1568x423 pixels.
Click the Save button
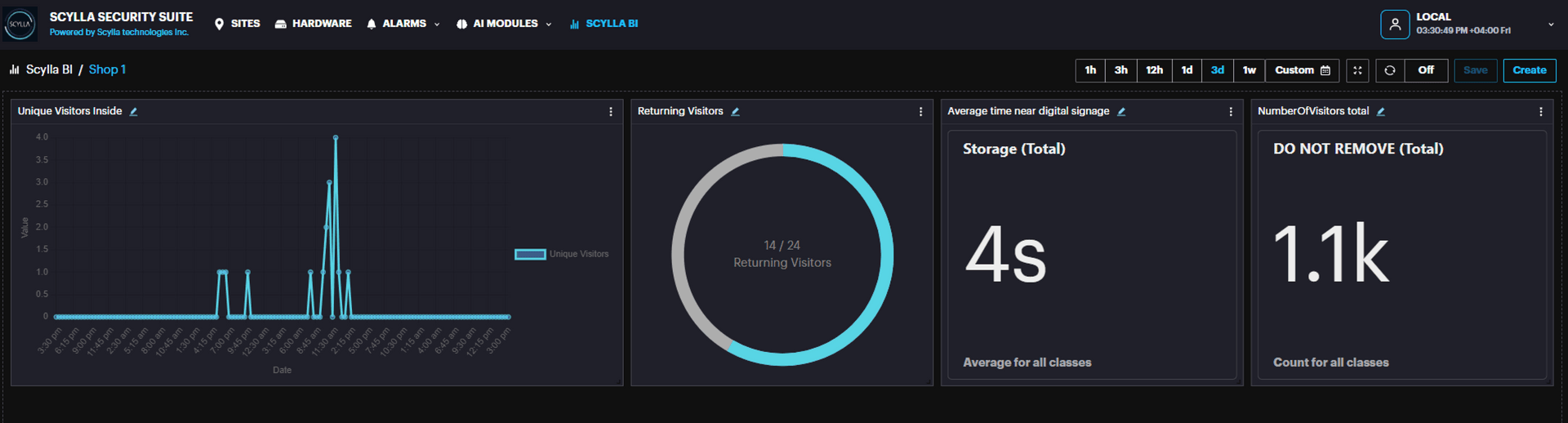(1476, 70)
